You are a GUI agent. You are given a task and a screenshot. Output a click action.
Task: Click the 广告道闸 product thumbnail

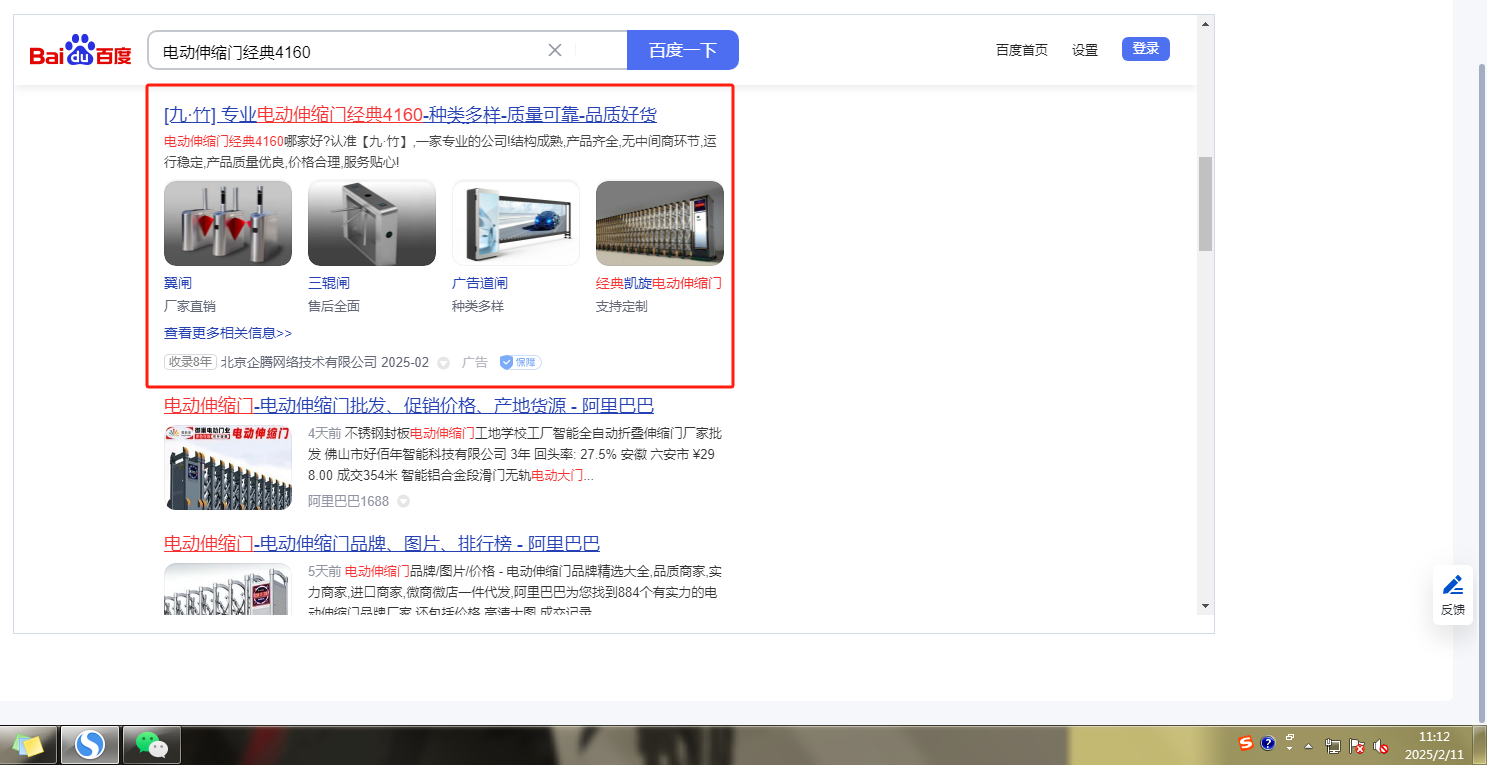tap(515, 223)
